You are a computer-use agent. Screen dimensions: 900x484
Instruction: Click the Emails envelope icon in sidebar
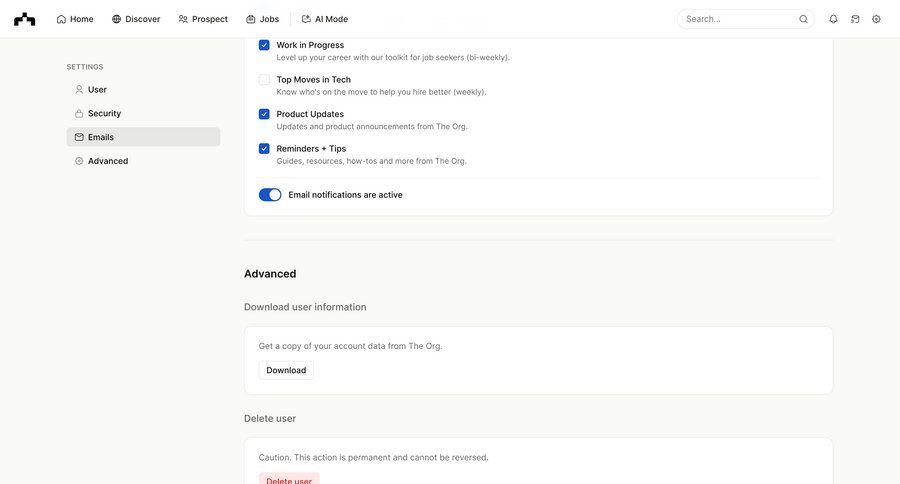click(79, 137)
